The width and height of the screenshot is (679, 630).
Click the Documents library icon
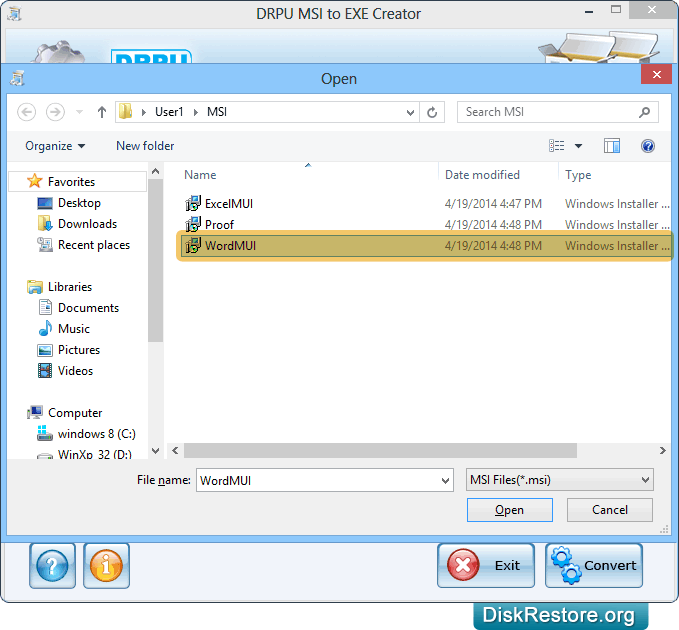coord(45,307)
